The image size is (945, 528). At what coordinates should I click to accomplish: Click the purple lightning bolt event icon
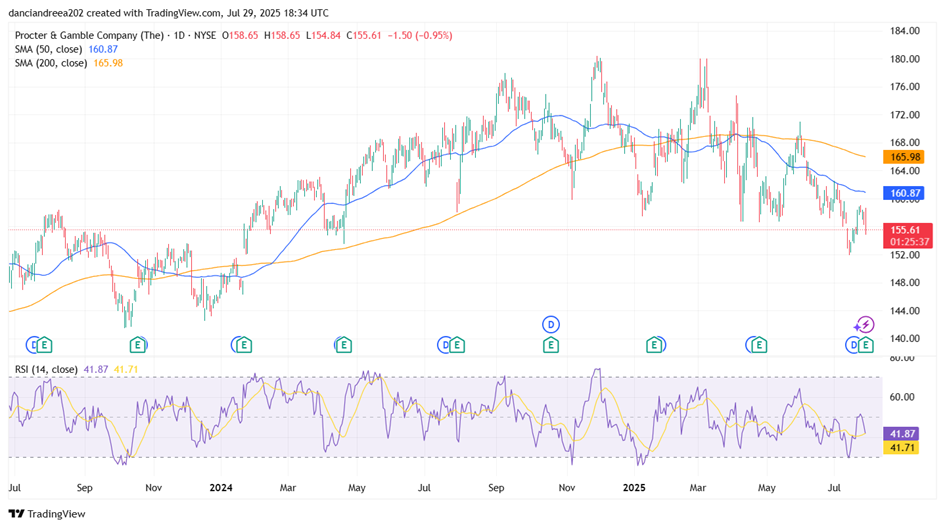[865, 325]
